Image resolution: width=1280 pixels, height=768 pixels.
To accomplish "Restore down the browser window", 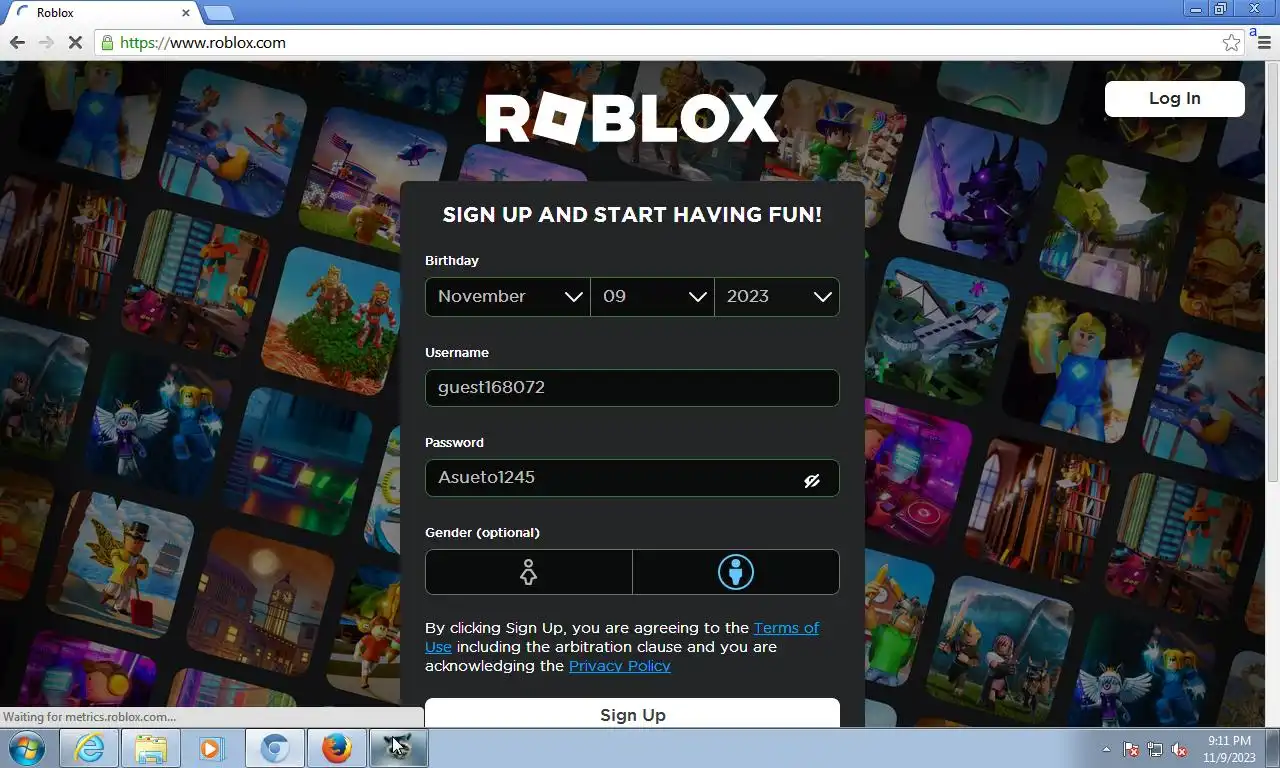I will click(x=1220, y=9).
